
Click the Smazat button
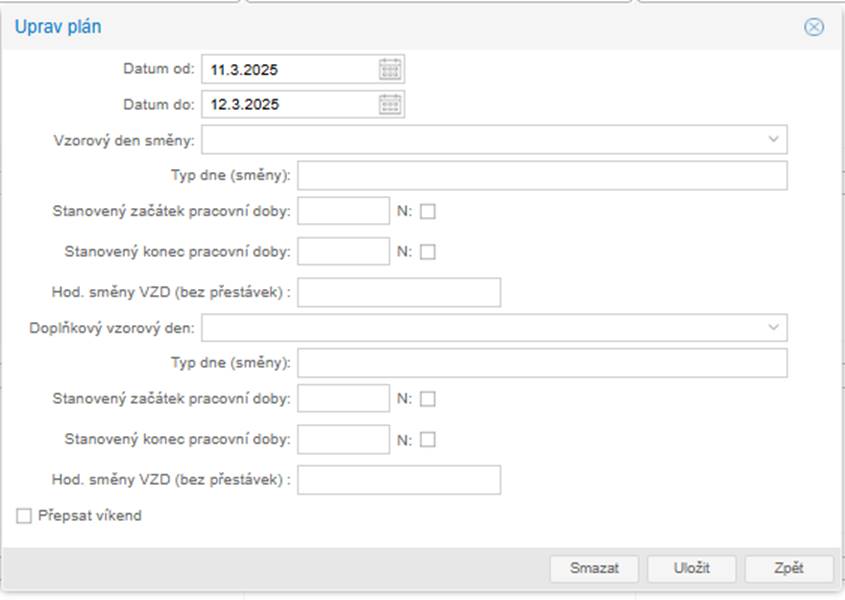[x=594, y=568]
